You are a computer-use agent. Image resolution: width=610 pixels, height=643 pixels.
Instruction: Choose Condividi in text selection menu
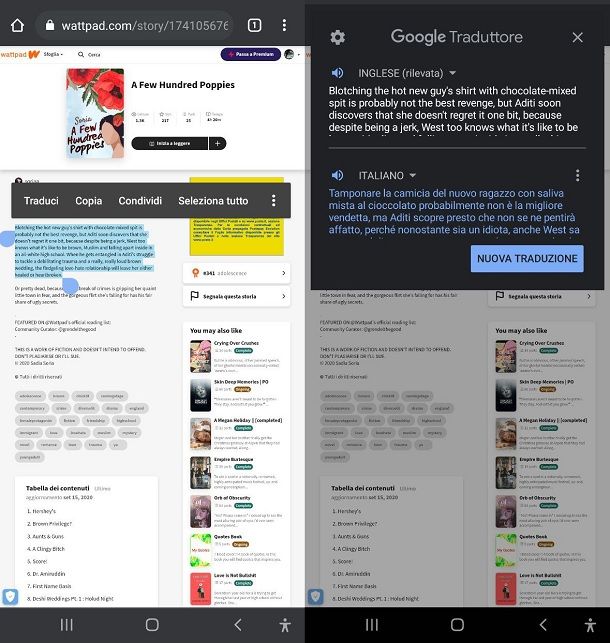click(x=140, y=201)
